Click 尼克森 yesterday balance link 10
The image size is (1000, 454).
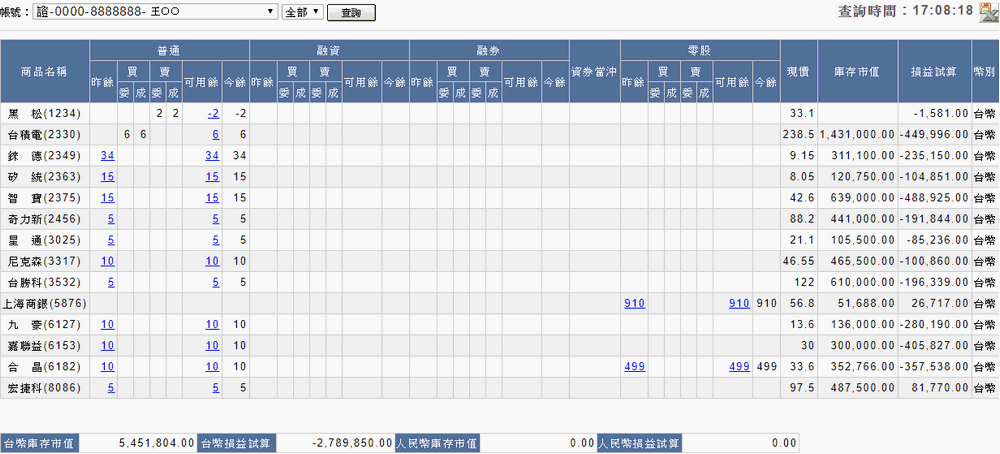(107, 260)
